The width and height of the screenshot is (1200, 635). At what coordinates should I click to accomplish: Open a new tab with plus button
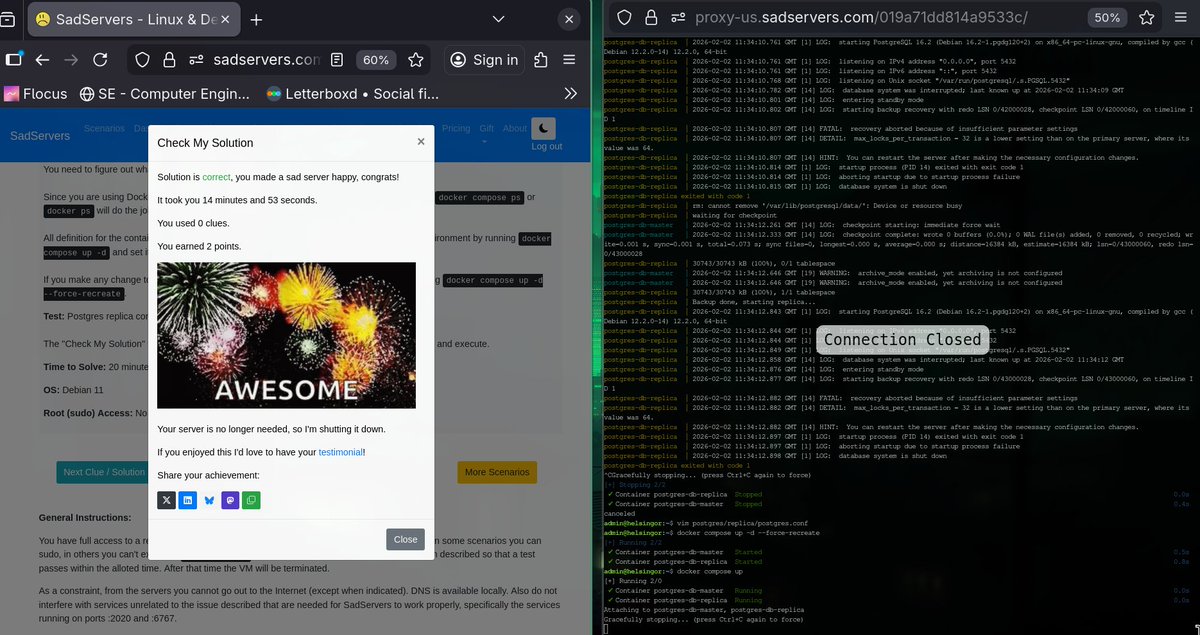(256, 19)
